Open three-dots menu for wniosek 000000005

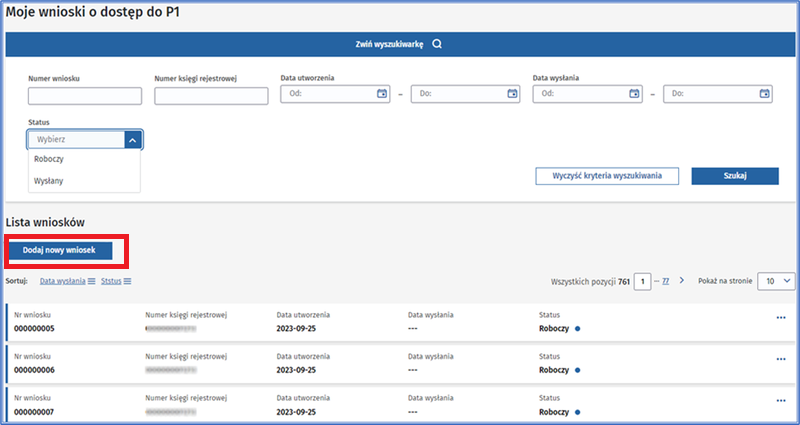click(x=781, y=318)
